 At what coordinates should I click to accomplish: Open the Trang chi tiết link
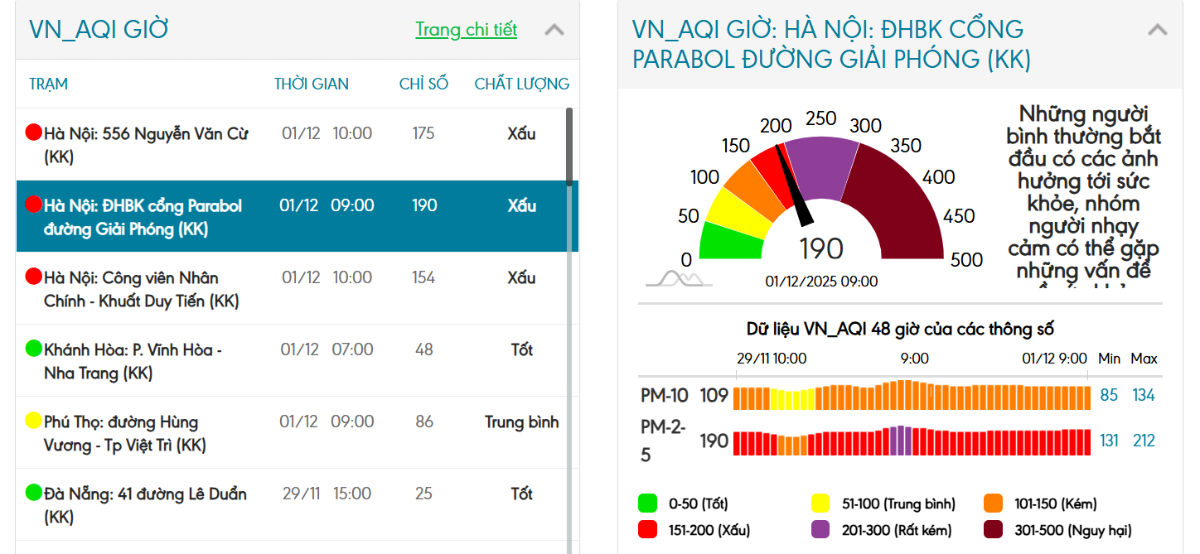click(x=466, y=29)
